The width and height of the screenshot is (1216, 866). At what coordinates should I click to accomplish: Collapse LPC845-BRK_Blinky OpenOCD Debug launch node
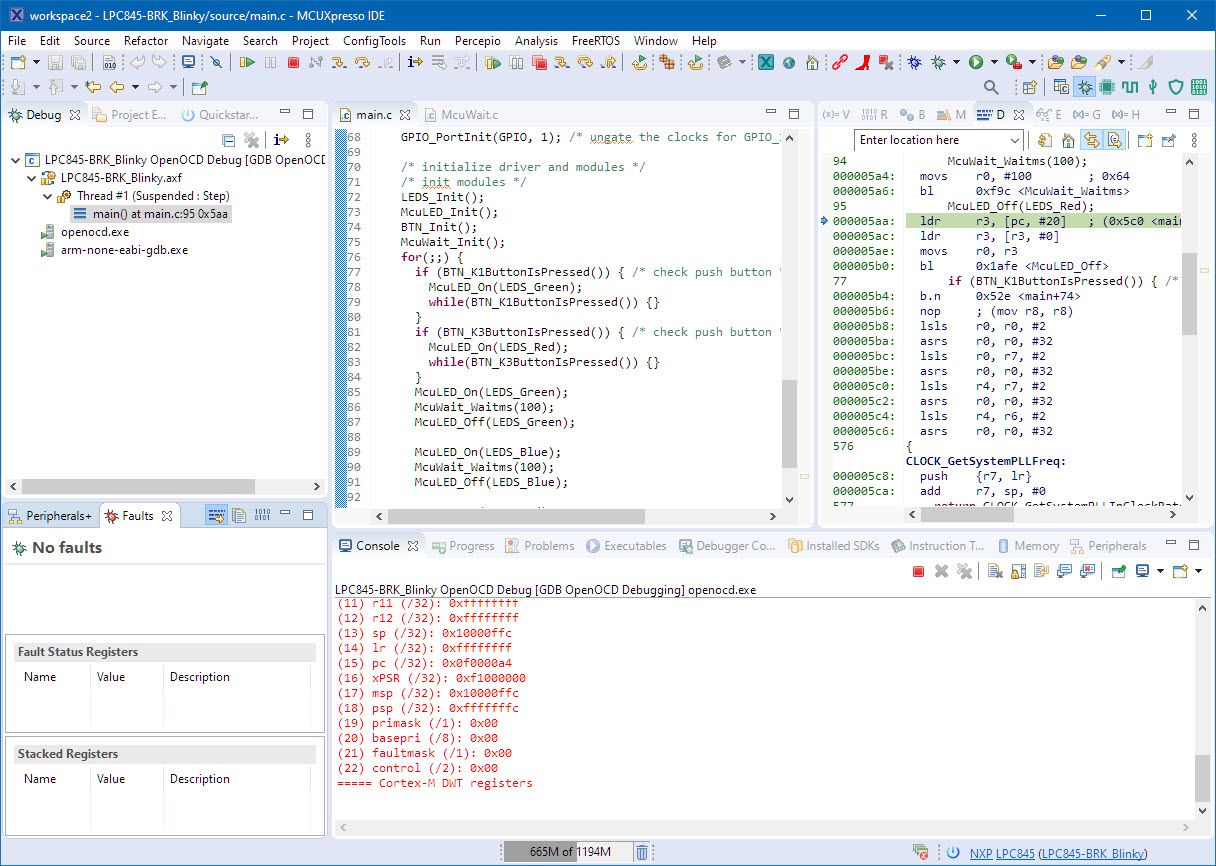point(16,160)
